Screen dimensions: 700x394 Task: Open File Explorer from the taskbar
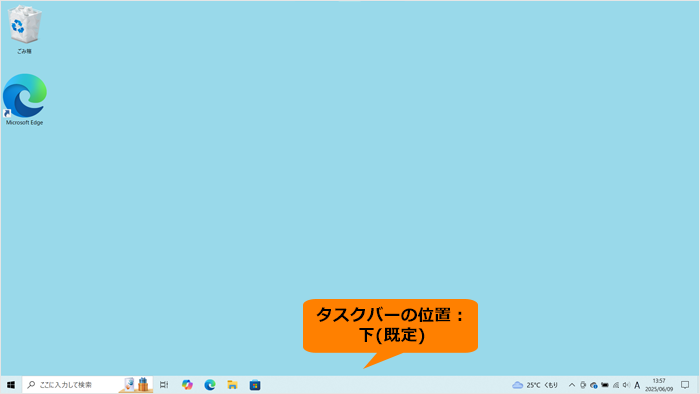232,385
